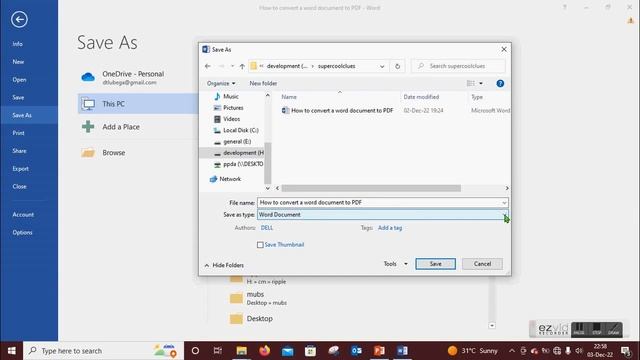Select Network in navigation pane
Screen dimensions: 640x360
tap(230, 179)
